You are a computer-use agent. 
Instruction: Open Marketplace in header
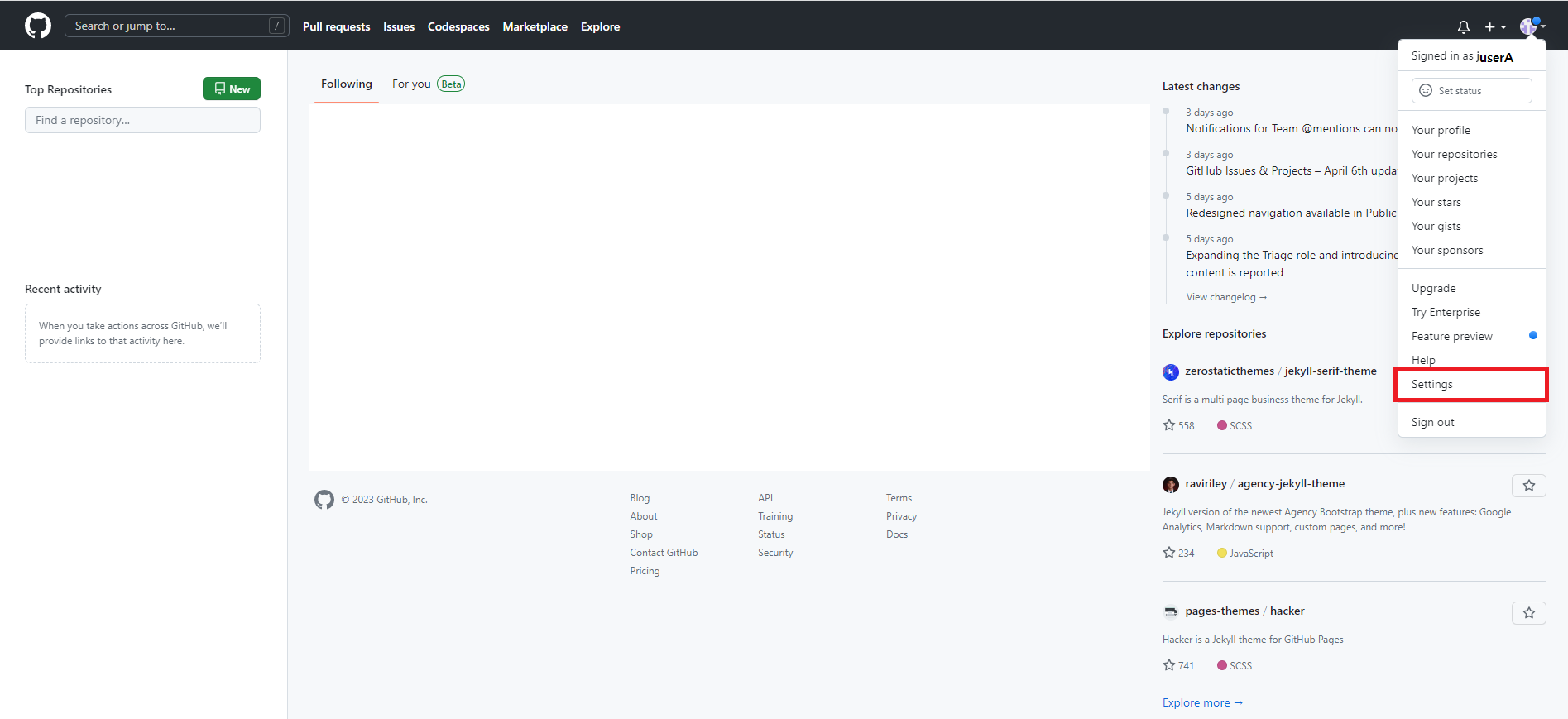click(535, 26)
